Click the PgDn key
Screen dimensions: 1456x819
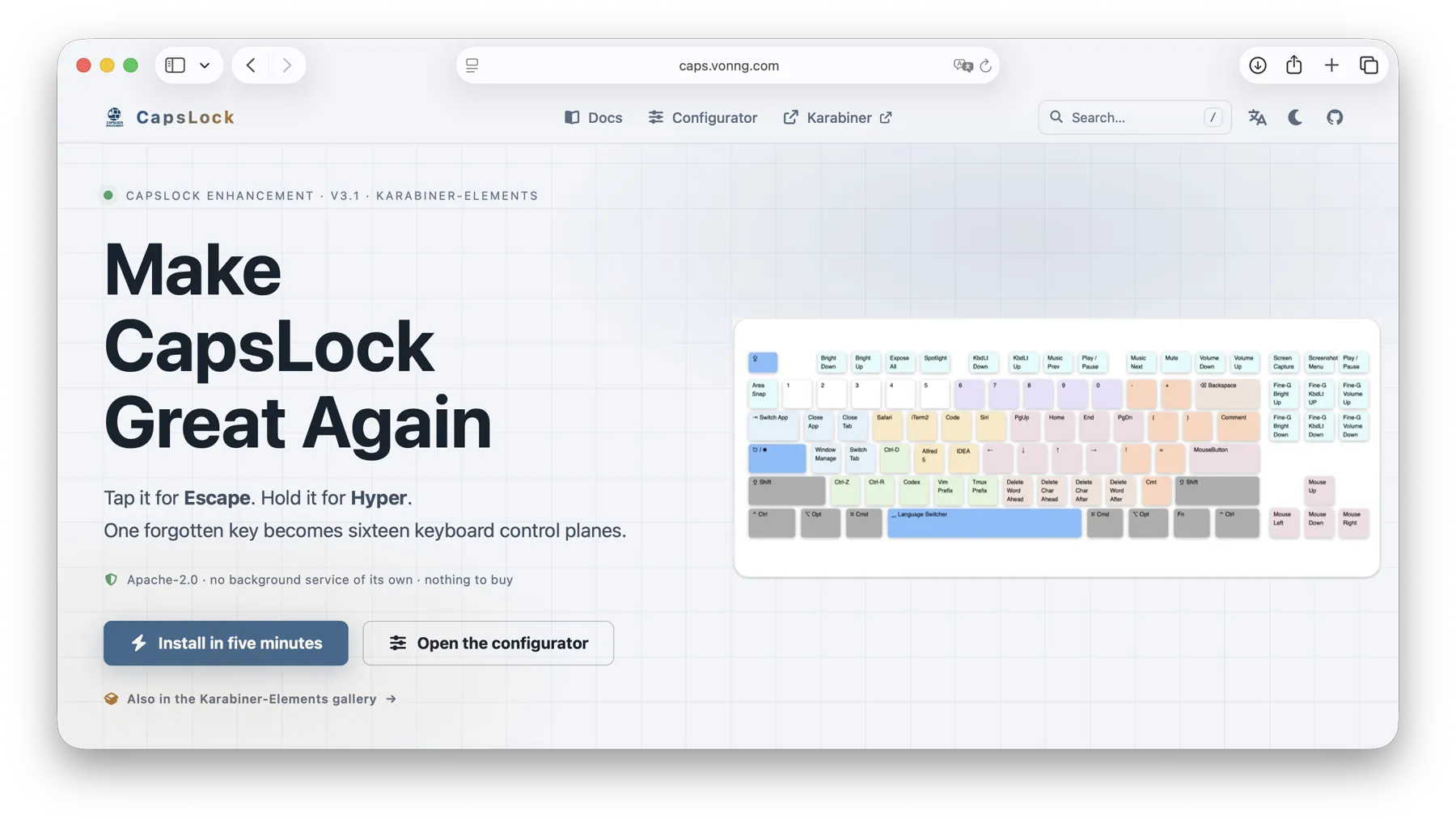tap(1129, 426)
